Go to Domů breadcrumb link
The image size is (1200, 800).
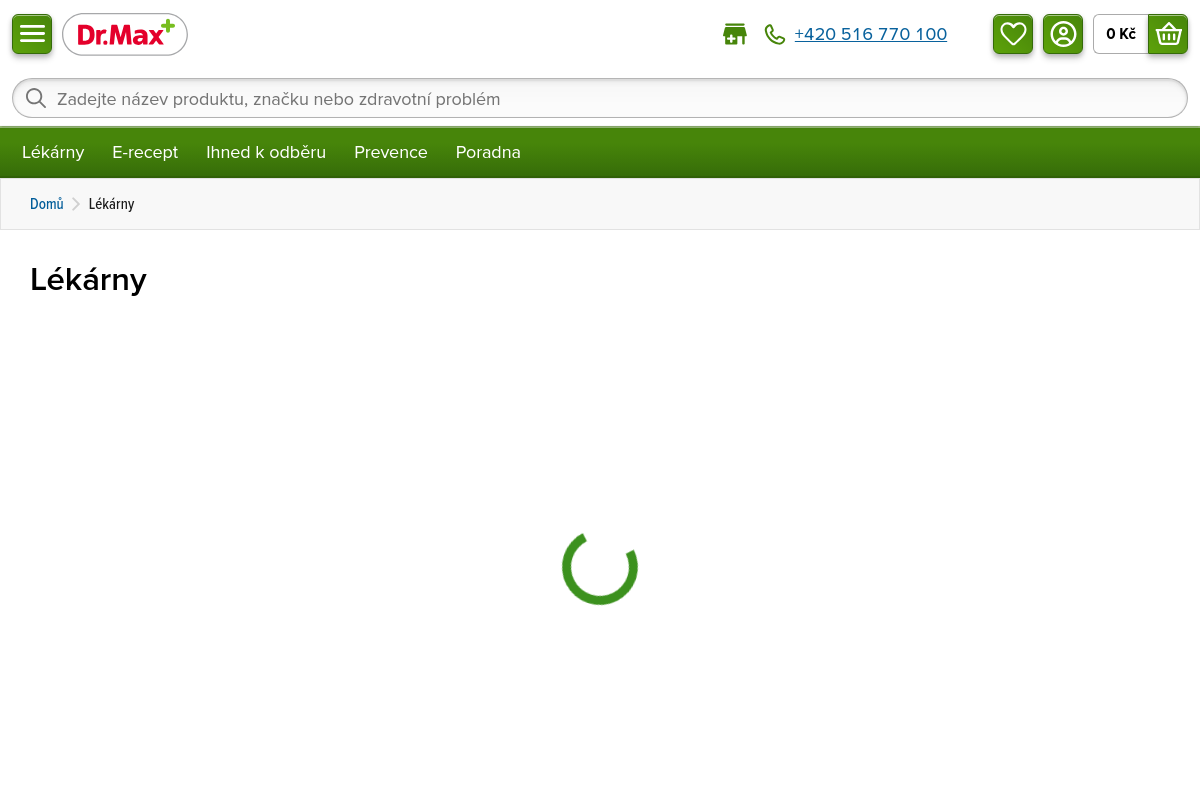(x=47, y=204)
